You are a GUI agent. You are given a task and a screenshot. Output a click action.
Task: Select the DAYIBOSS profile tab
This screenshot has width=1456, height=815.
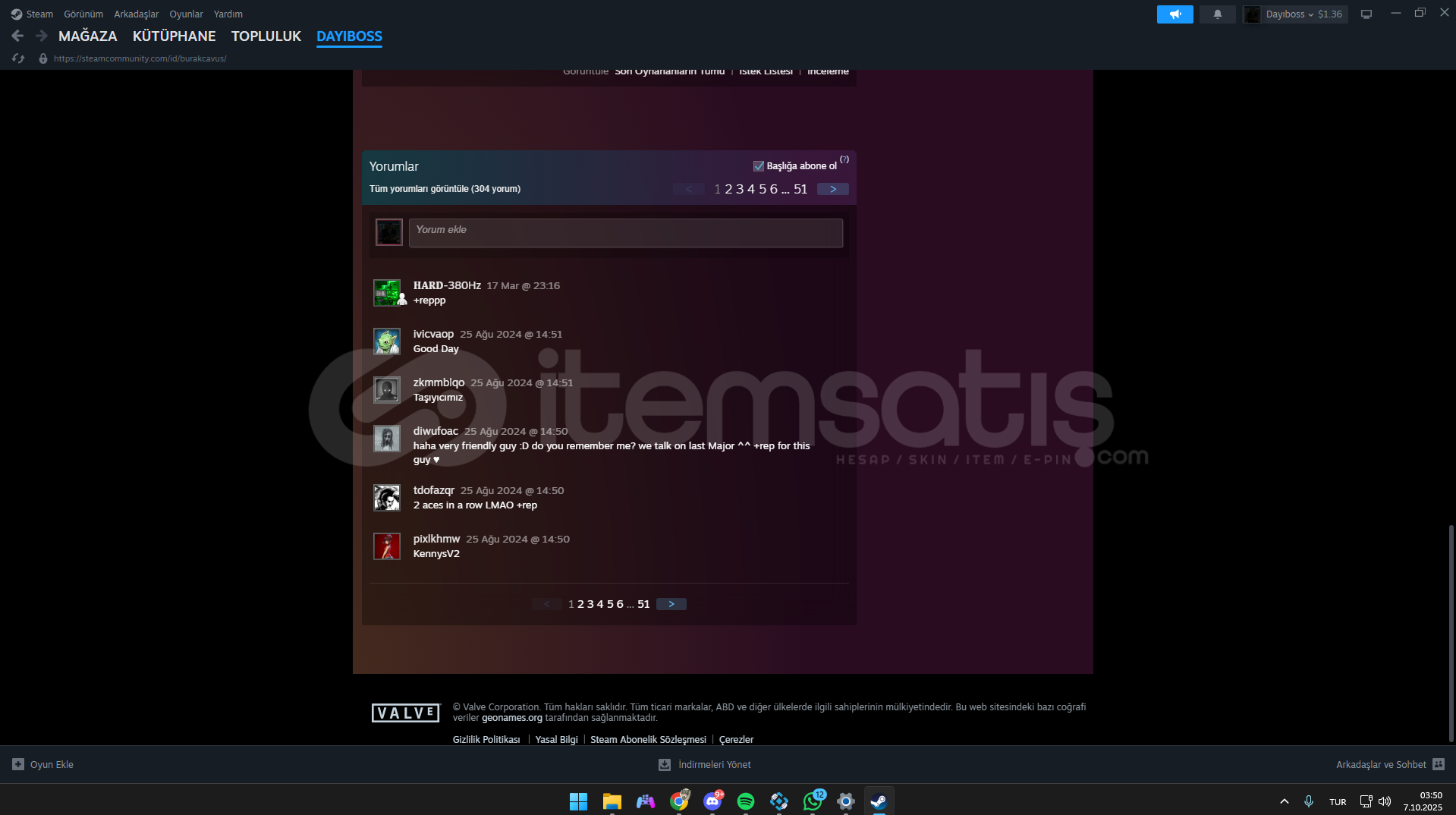pyautogui.click(x=349, y=36)
